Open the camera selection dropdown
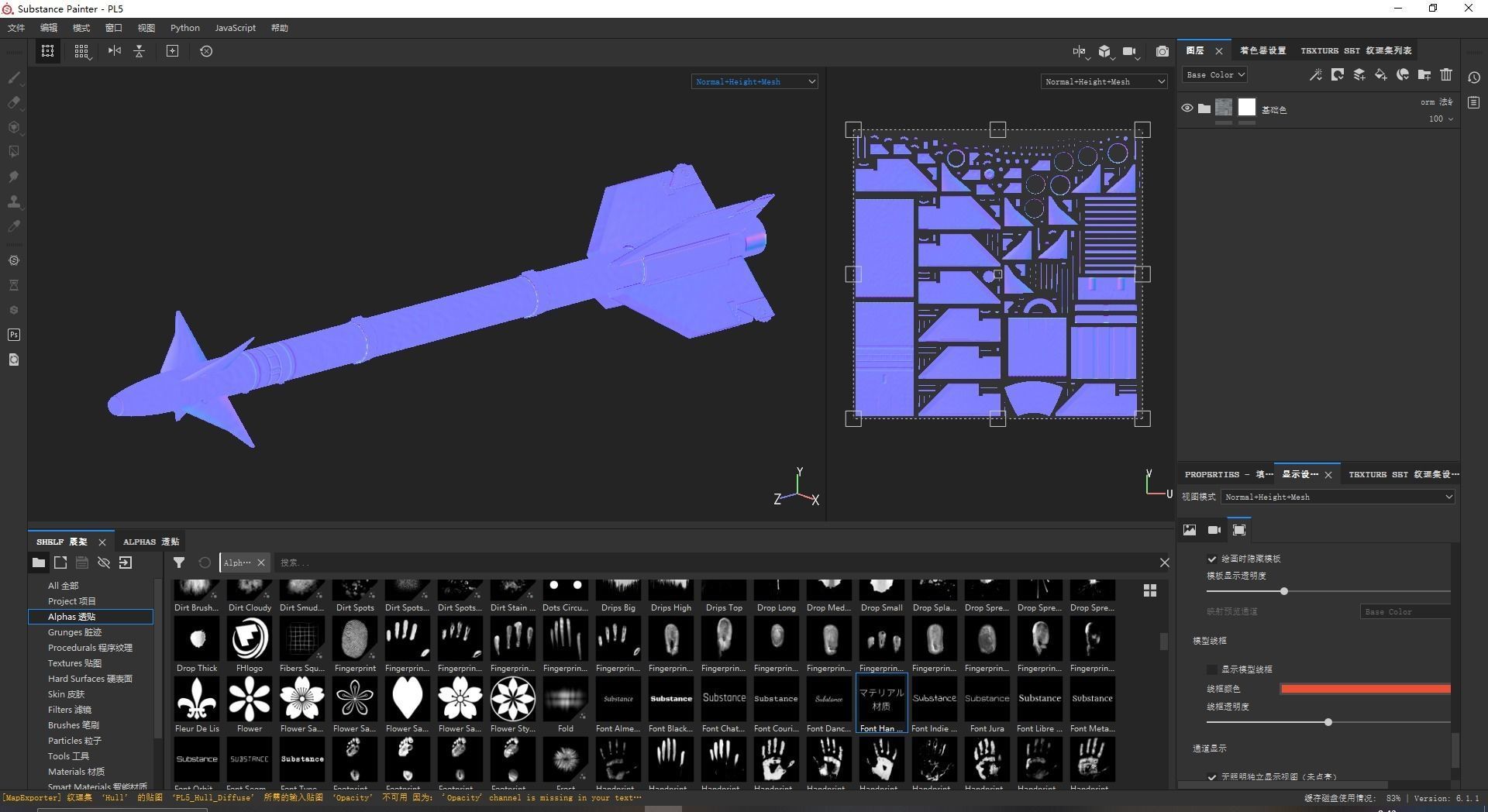1488x812 pixels. pyautogui.click(x=1131, y=52)
